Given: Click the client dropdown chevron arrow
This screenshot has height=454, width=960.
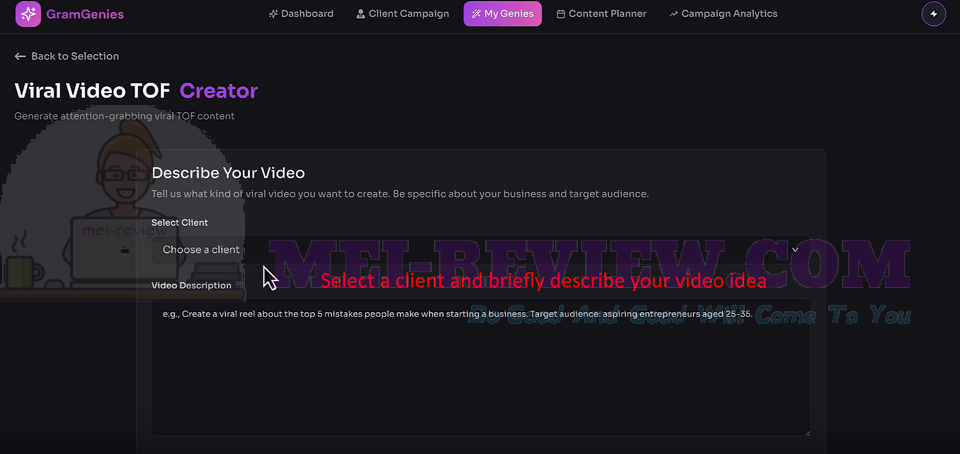Looking at the screenshot, I should (795, 250).
